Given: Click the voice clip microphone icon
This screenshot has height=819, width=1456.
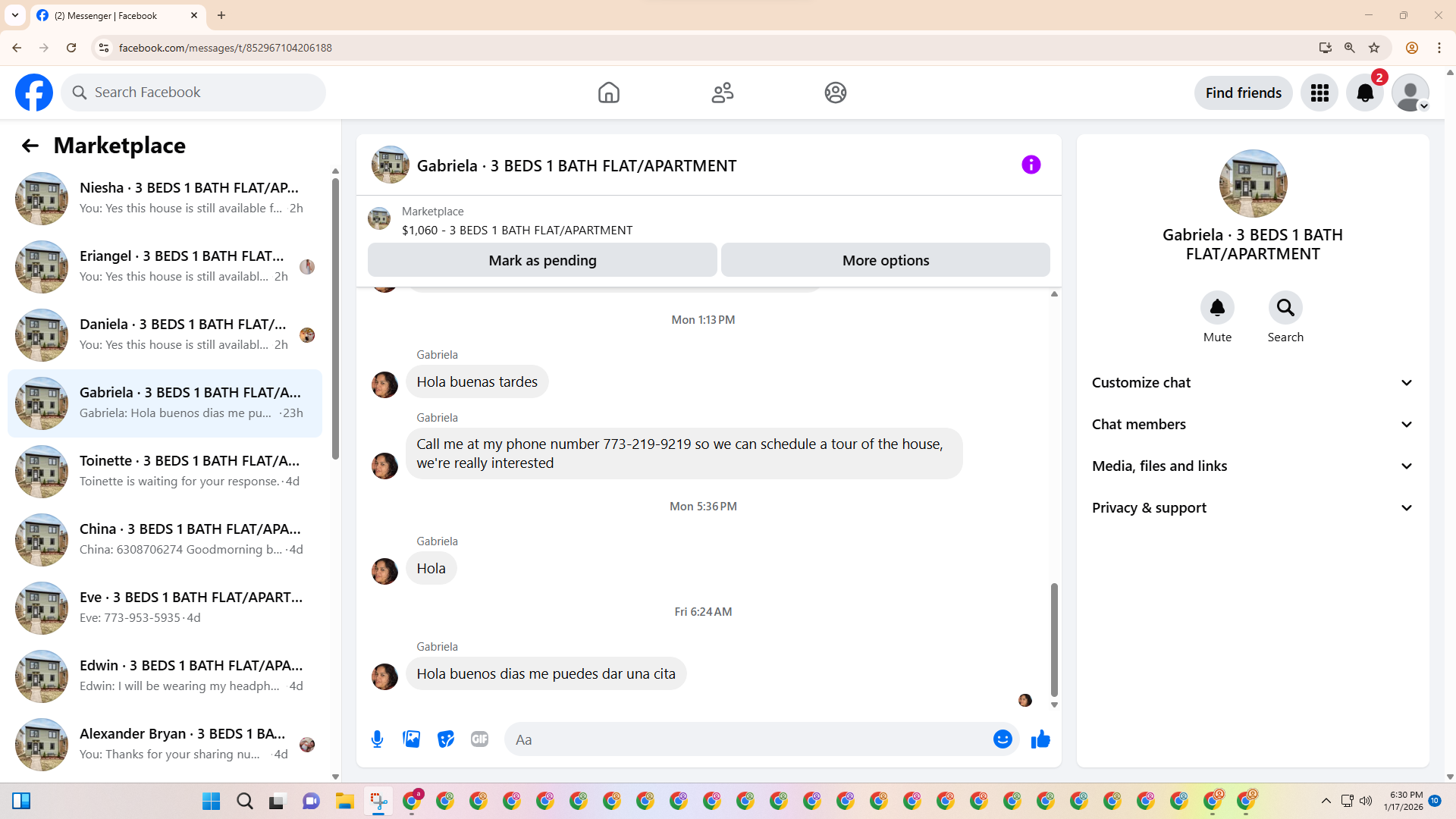Looking at the screenshot, I should coord(377,739).
